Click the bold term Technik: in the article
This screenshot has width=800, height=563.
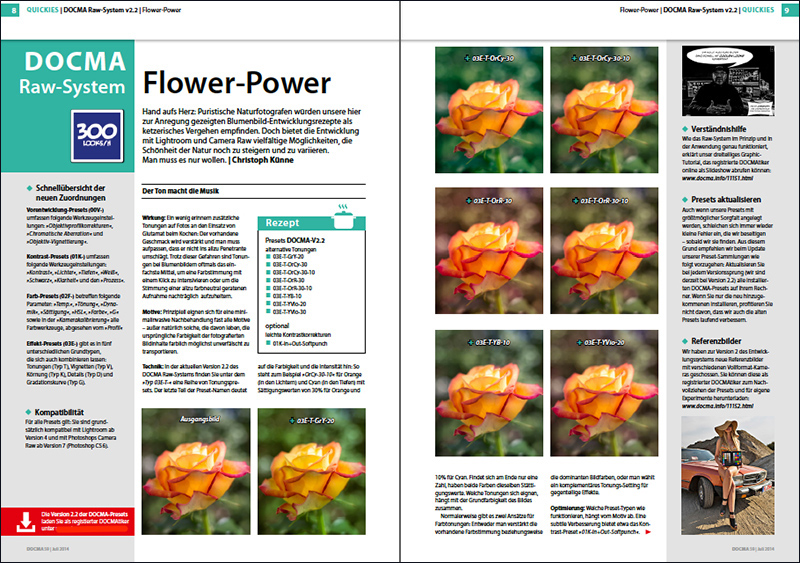(x=153, y=366)
